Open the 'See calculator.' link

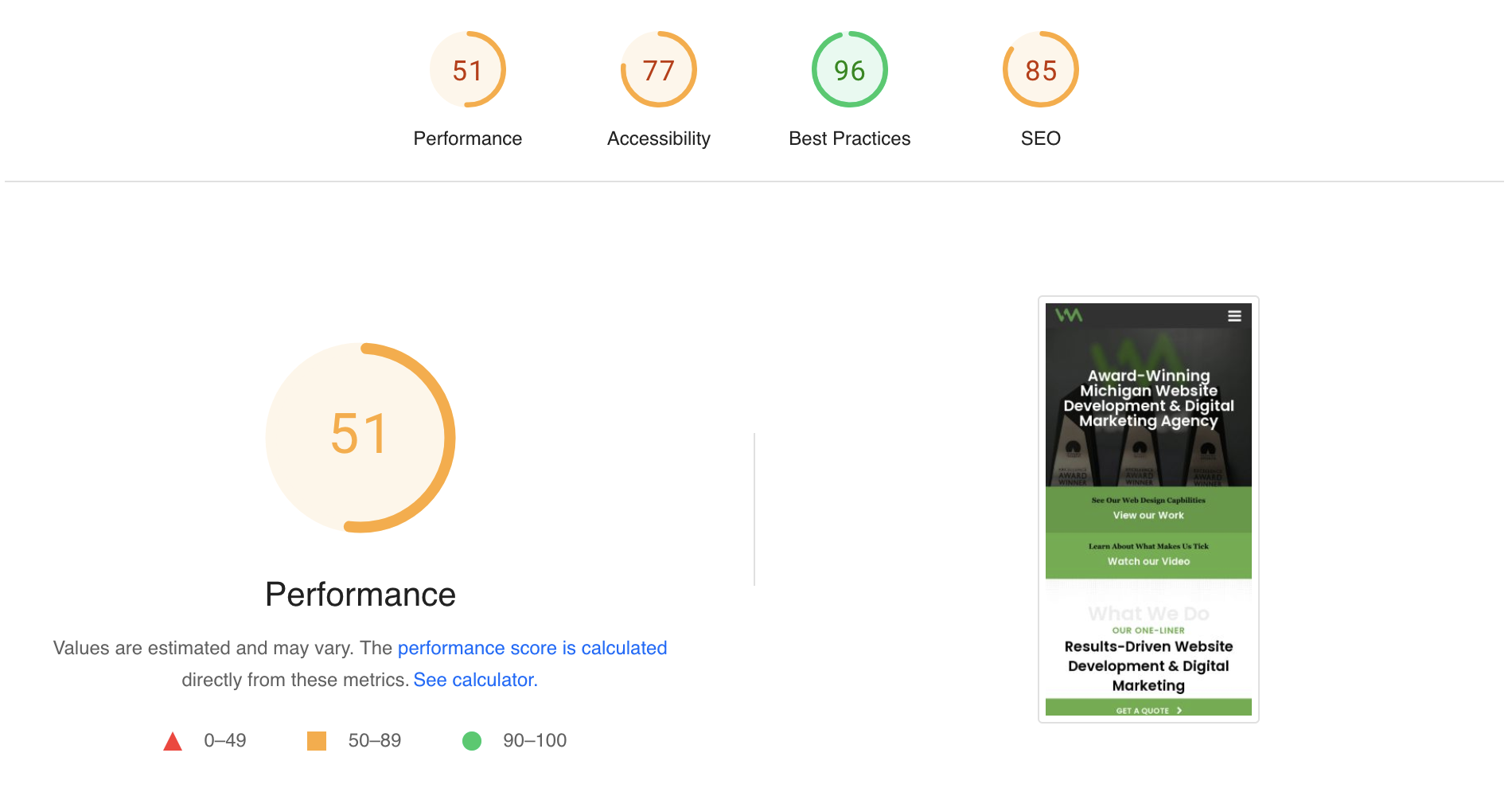coord(475,680)
